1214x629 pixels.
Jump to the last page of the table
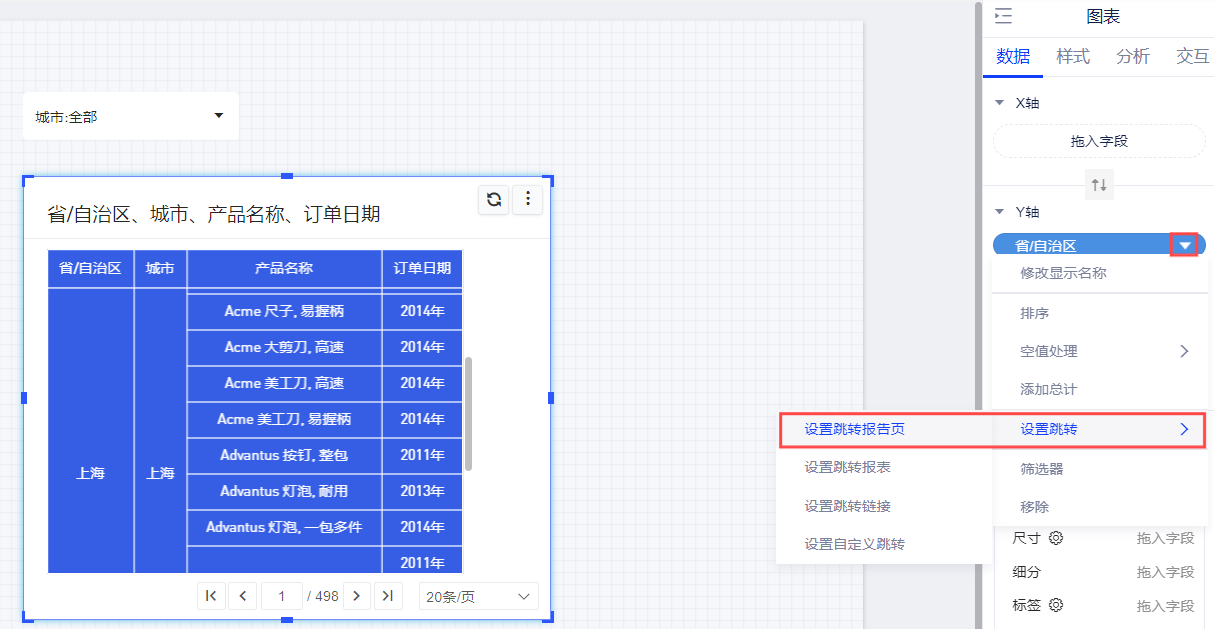tap(387, 596)
